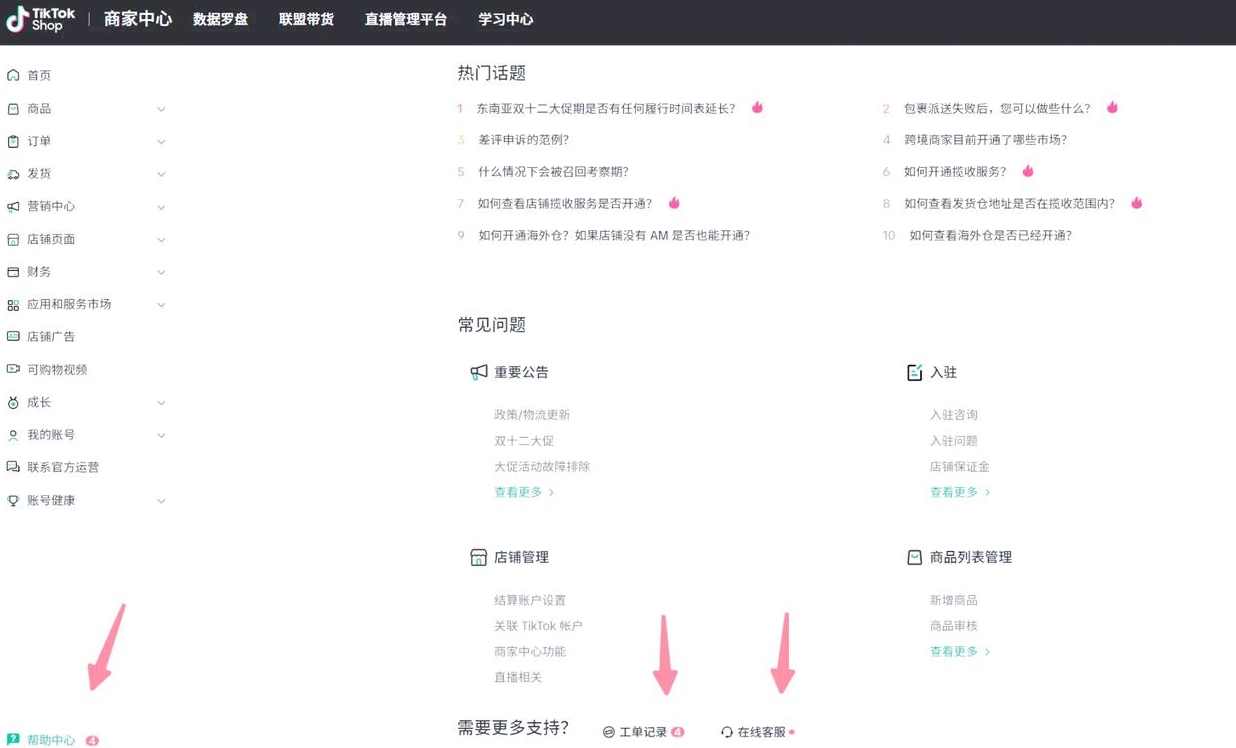Open 商品 via its sidebar icon
This screenshot has height=748, width=1236.
tap(14, 108)
